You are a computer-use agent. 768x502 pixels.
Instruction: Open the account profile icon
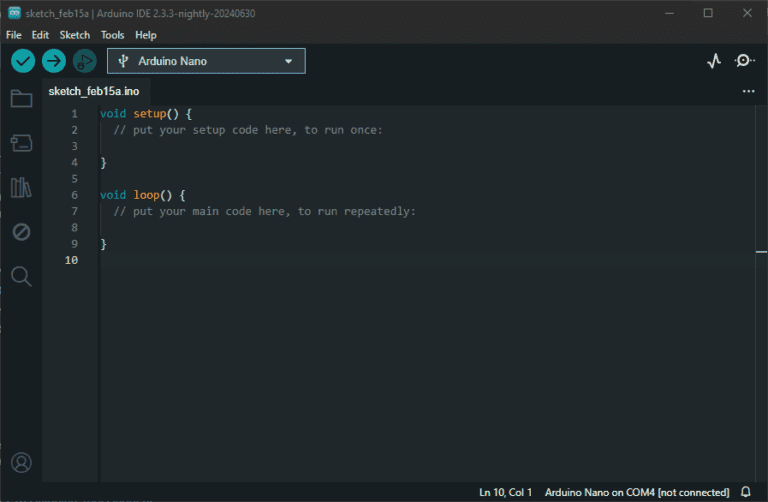click(x=21, y=462)
